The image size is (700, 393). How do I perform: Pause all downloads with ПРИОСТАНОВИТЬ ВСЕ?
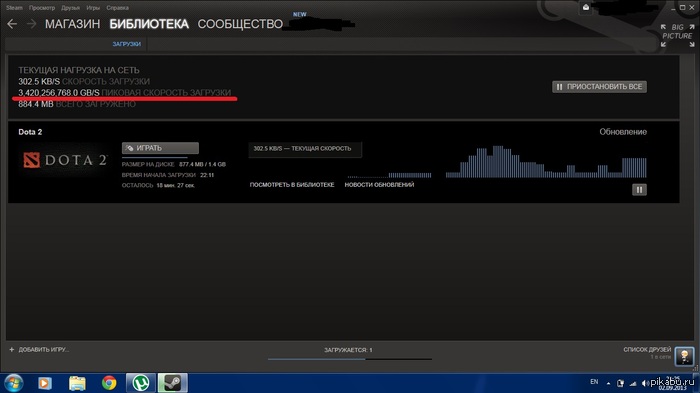pos(599,87)
